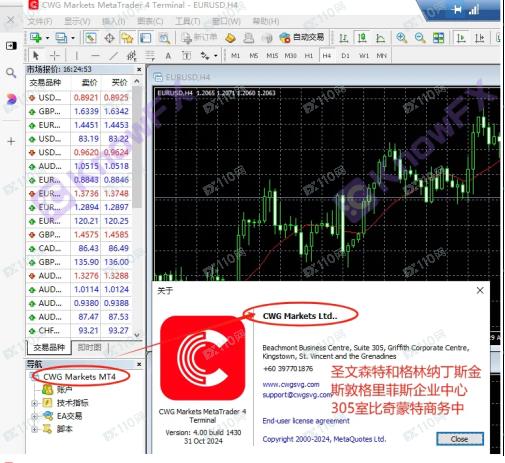Switch chart to D1 timeframe
Image resolution: width=505 pixels, height=463 pixels.
coord(345,56)
